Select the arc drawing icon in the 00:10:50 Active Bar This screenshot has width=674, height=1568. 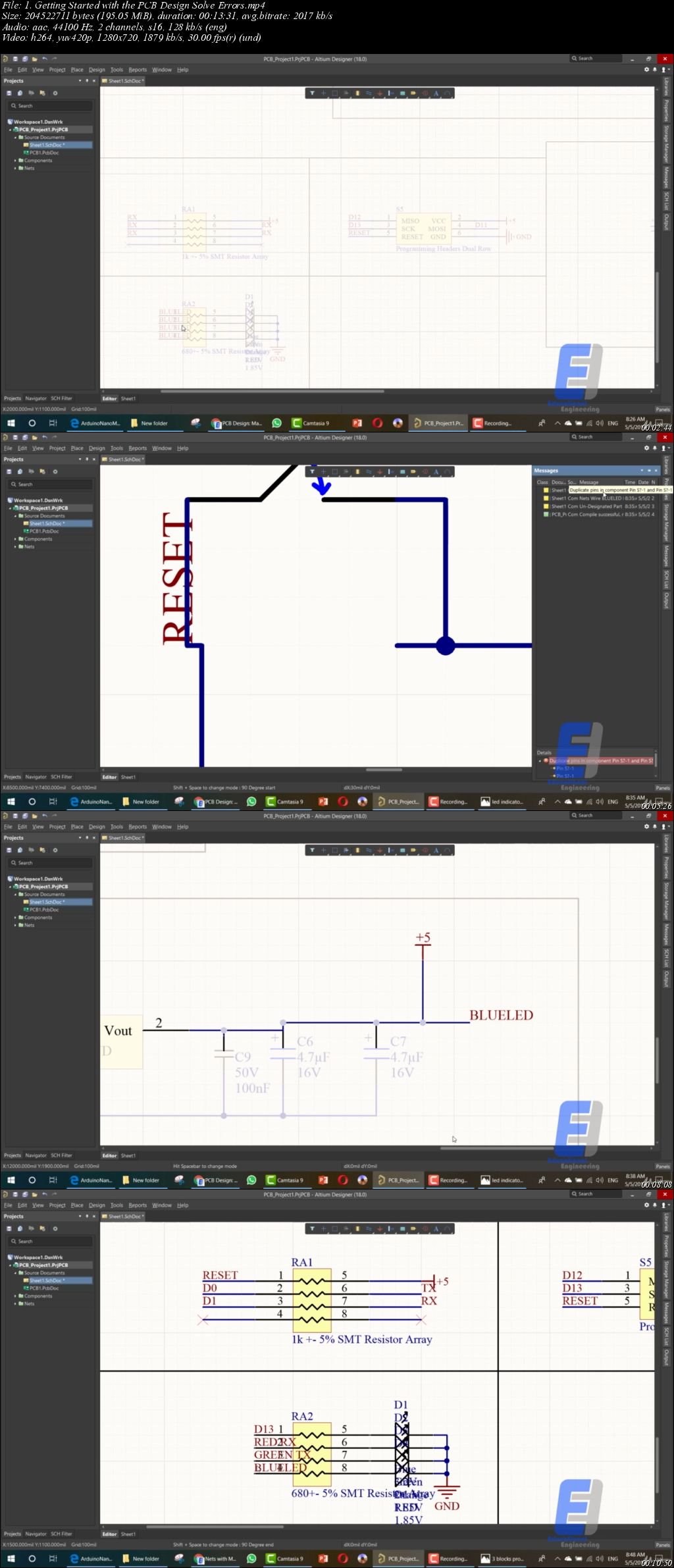point(447,1229)
